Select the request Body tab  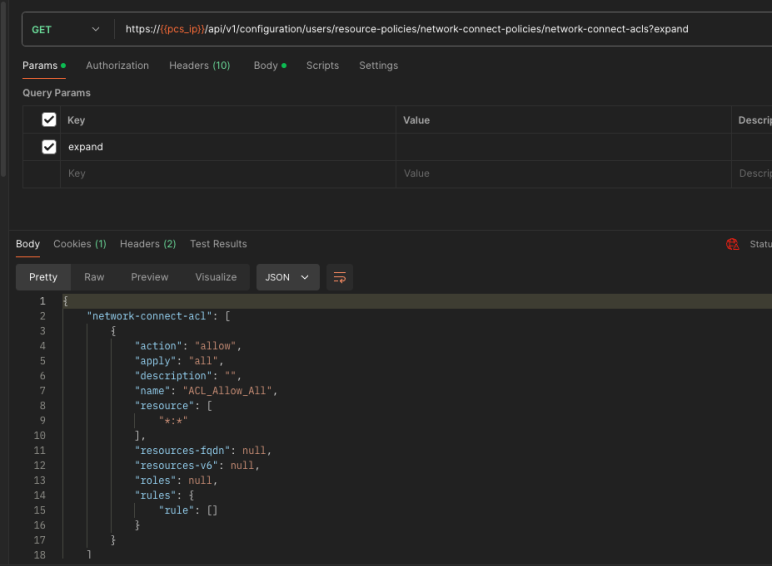[268, 66]
